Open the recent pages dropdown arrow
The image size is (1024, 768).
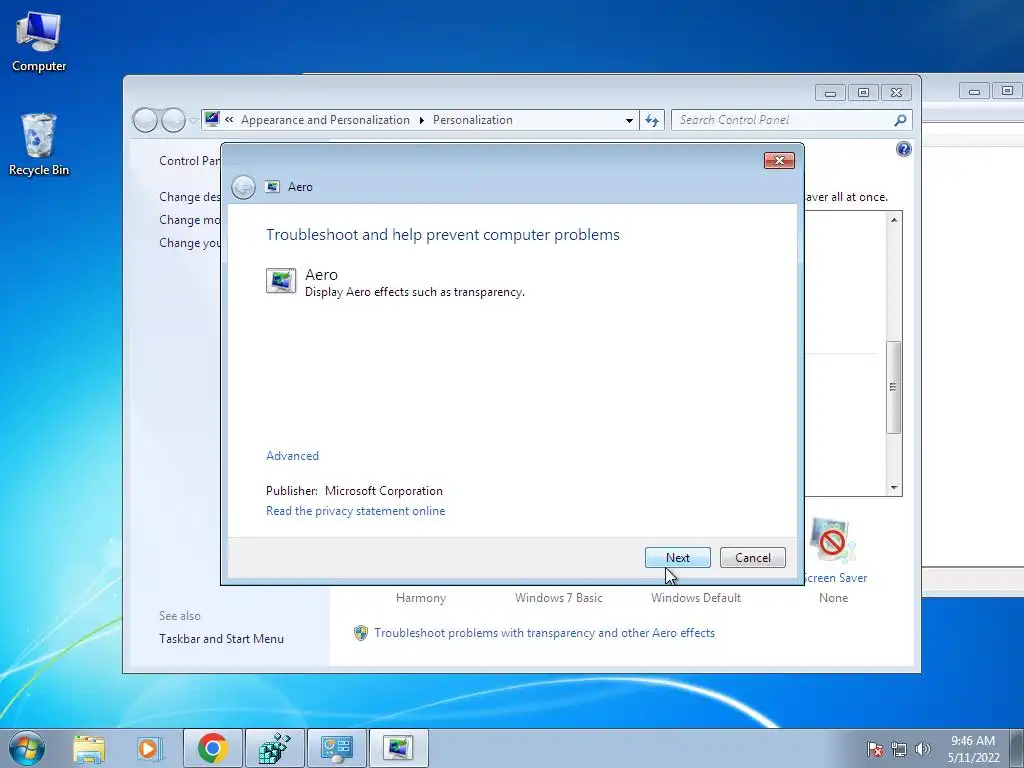click(x=193, y=121)
